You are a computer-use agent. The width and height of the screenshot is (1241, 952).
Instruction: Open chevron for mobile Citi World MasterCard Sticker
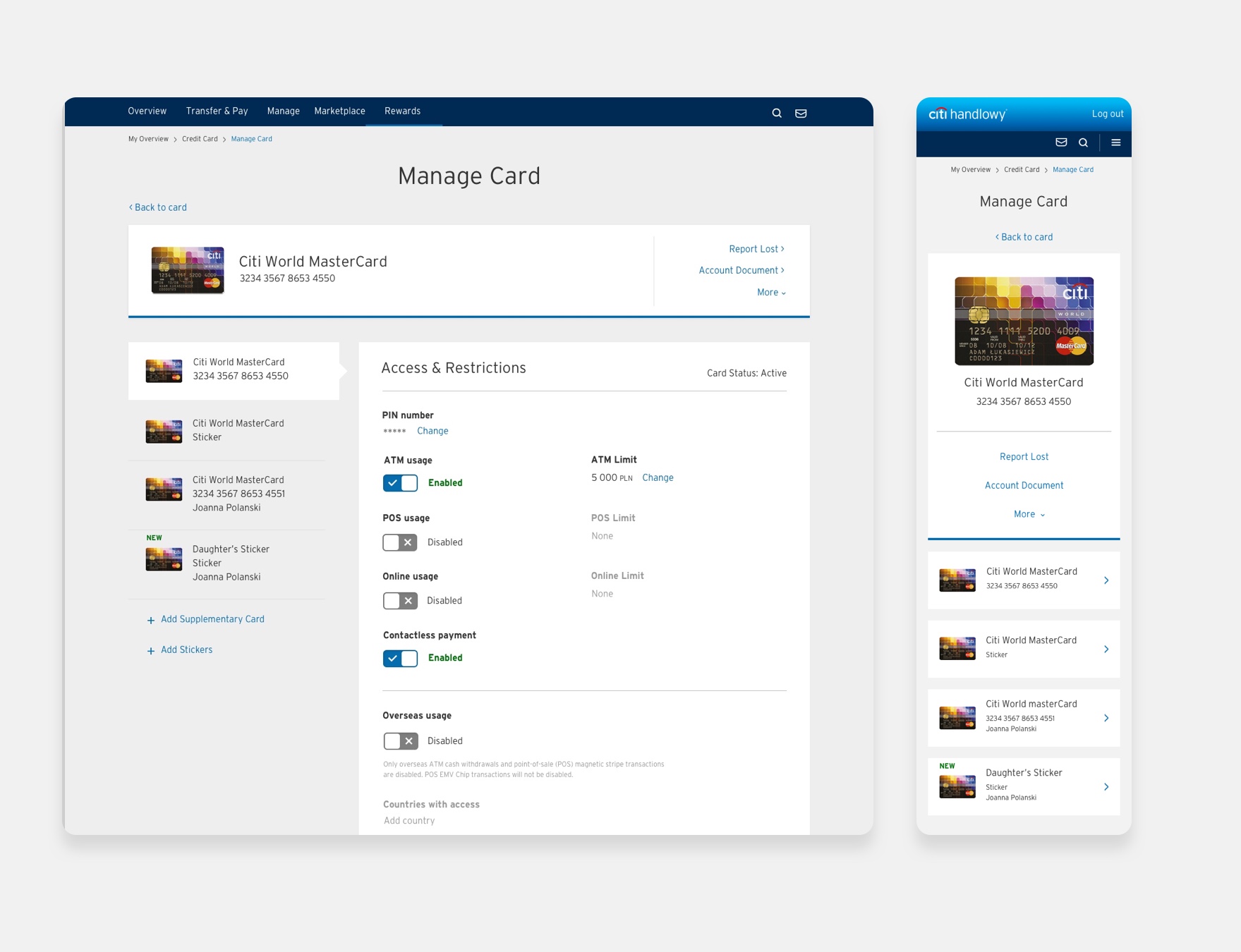[1106, 649]
